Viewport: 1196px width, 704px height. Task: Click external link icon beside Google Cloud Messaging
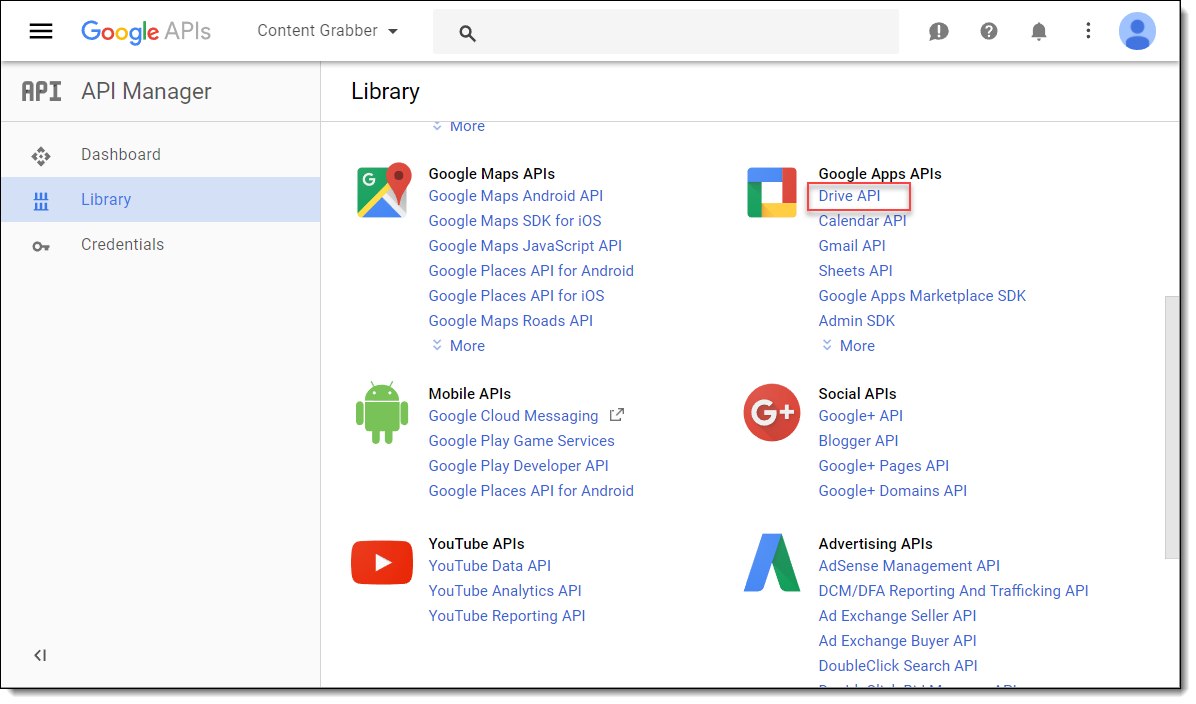(616, 415)
